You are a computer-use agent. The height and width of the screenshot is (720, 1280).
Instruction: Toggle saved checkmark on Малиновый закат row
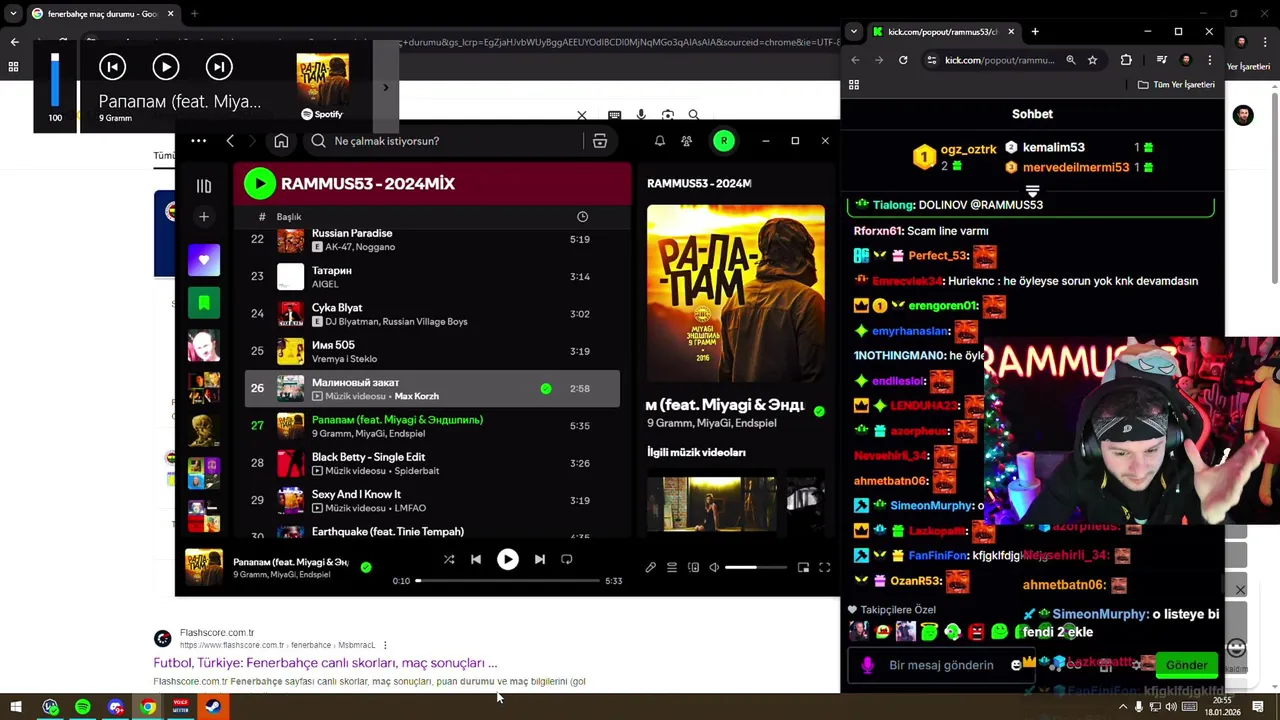[x=546, y=388]
